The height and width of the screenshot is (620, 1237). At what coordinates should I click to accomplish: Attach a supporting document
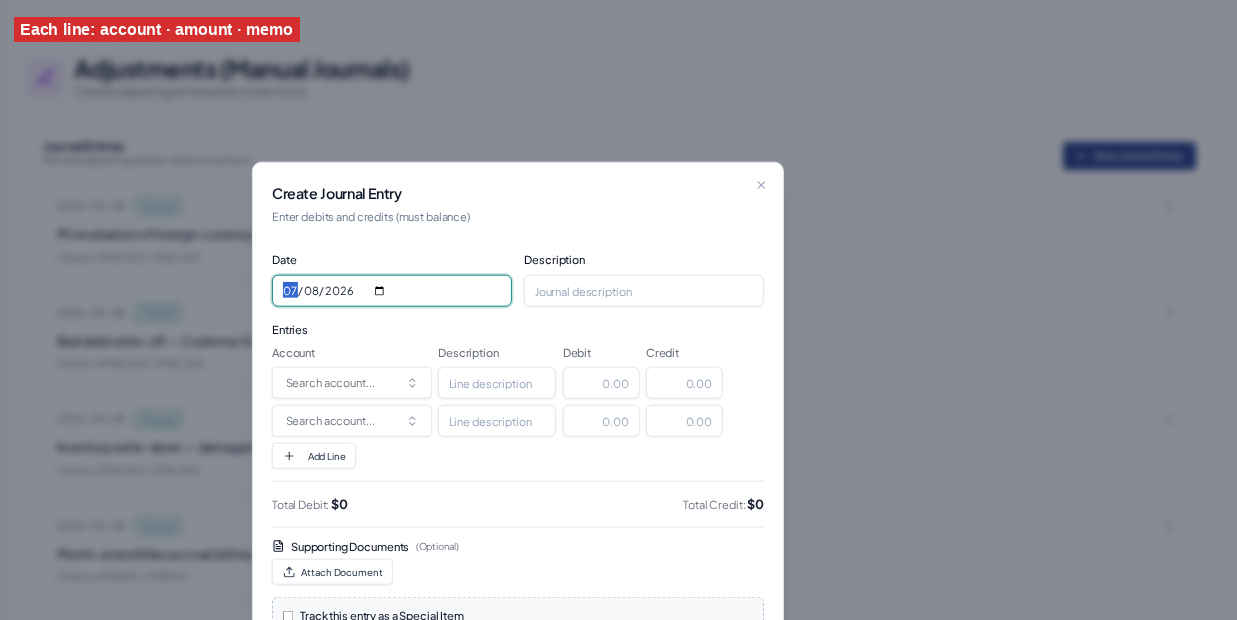point(332,572)
